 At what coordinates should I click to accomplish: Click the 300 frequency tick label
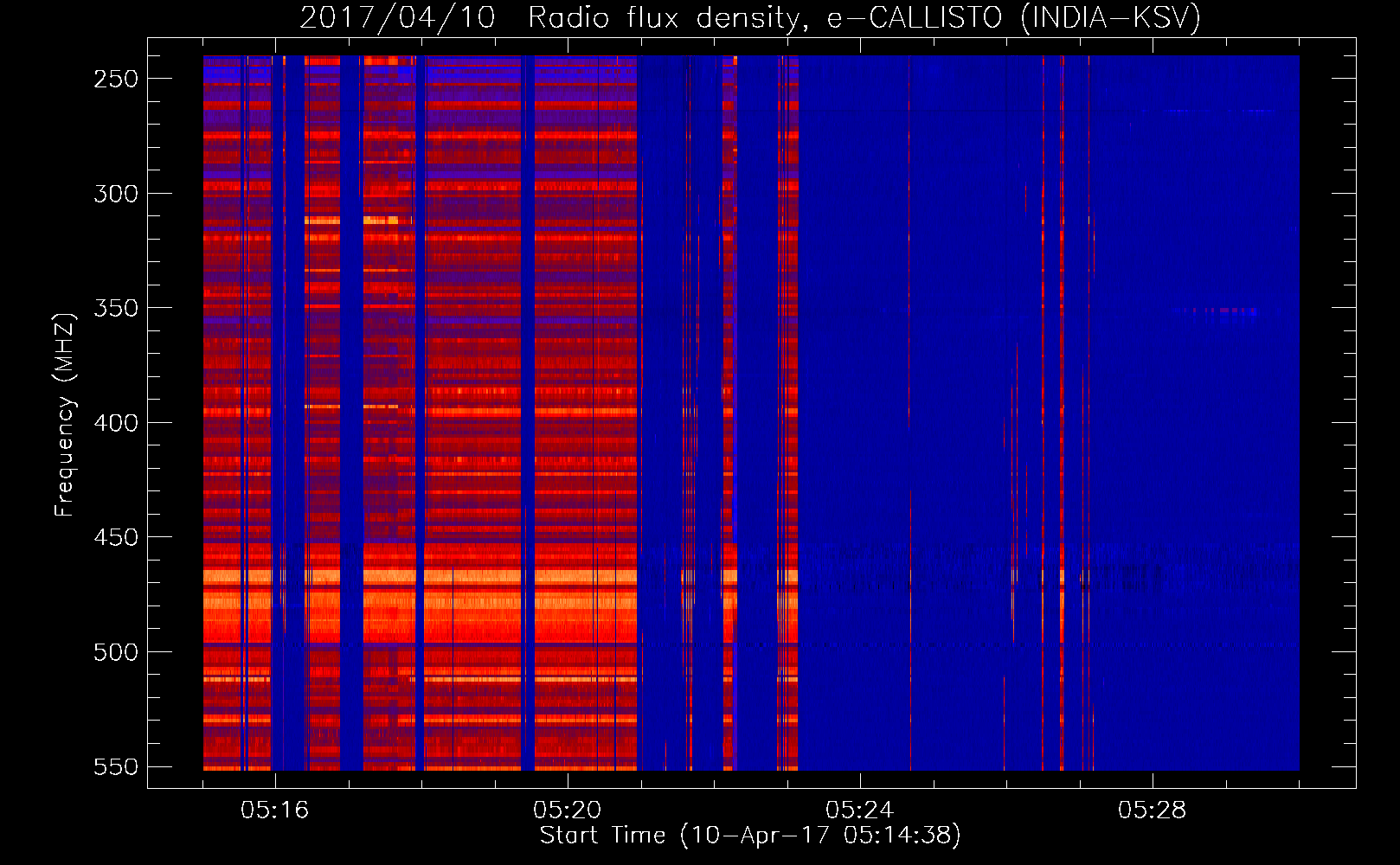(x=116, y=194)
